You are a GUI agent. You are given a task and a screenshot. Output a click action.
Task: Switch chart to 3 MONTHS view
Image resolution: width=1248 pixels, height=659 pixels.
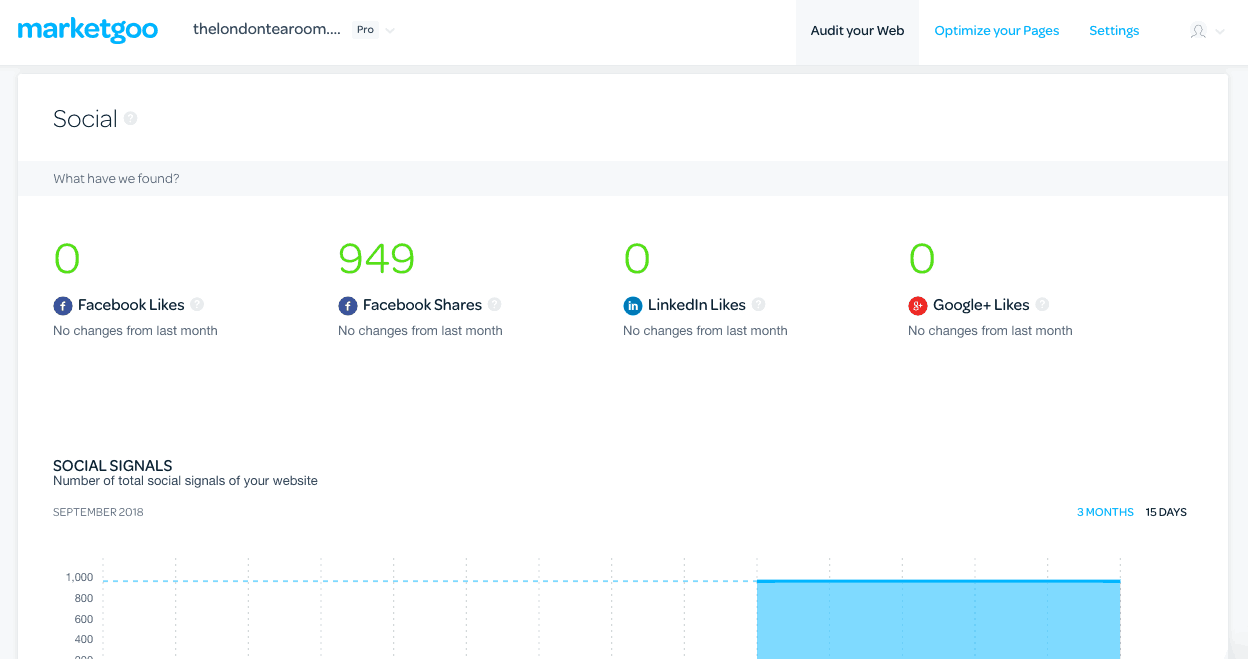(1105, 512)
